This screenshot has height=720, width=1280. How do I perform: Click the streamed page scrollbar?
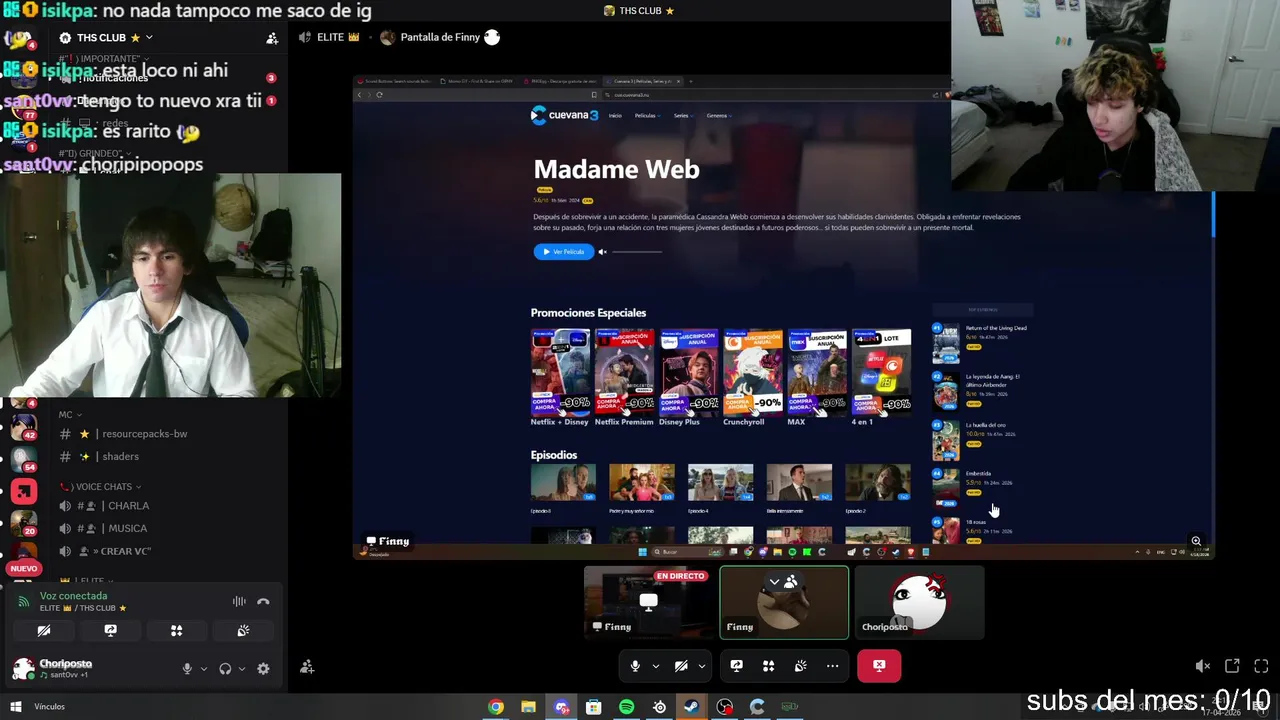1213,215
